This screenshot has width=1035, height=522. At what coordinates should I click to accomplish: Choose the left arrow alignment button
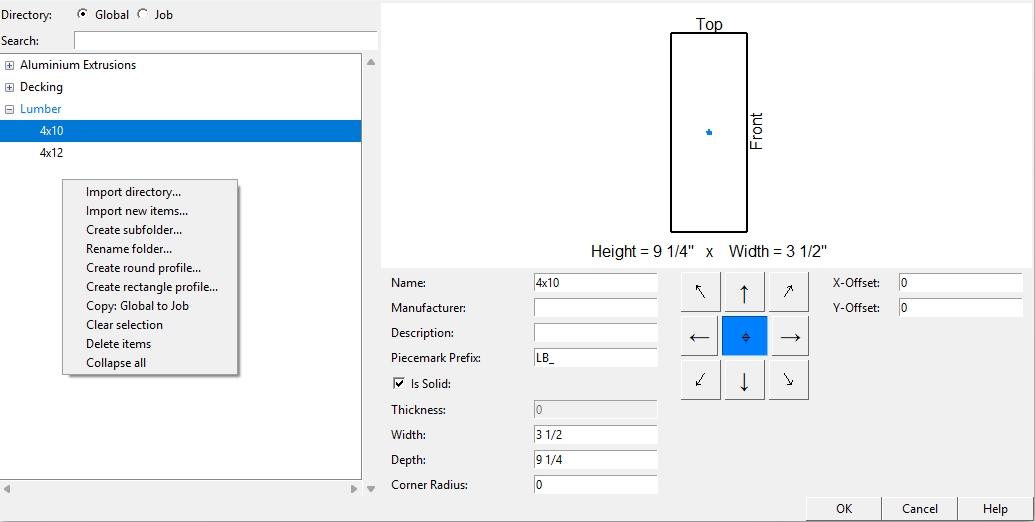click(x=700, y=337)
